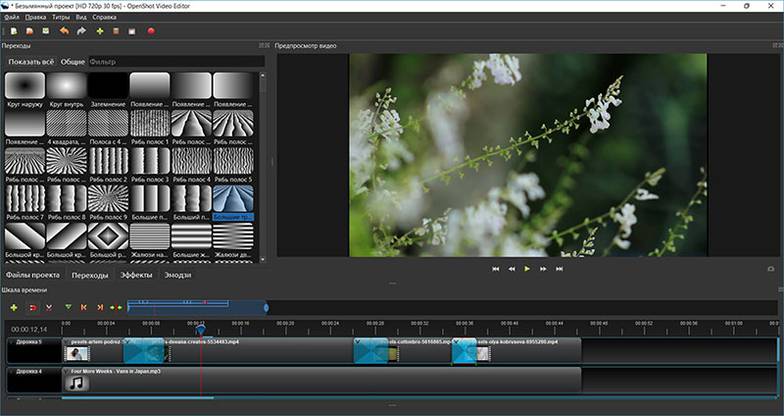Open the Файл menu

tap(12, 17)
